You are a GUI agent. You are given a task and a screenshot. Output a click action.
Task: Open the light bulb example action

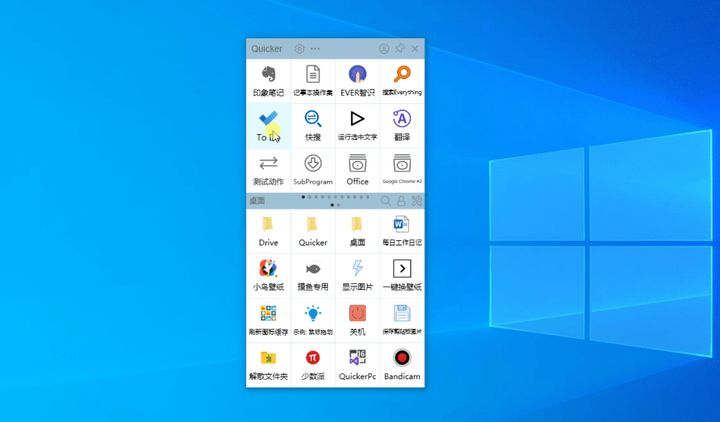pos(313,320)
